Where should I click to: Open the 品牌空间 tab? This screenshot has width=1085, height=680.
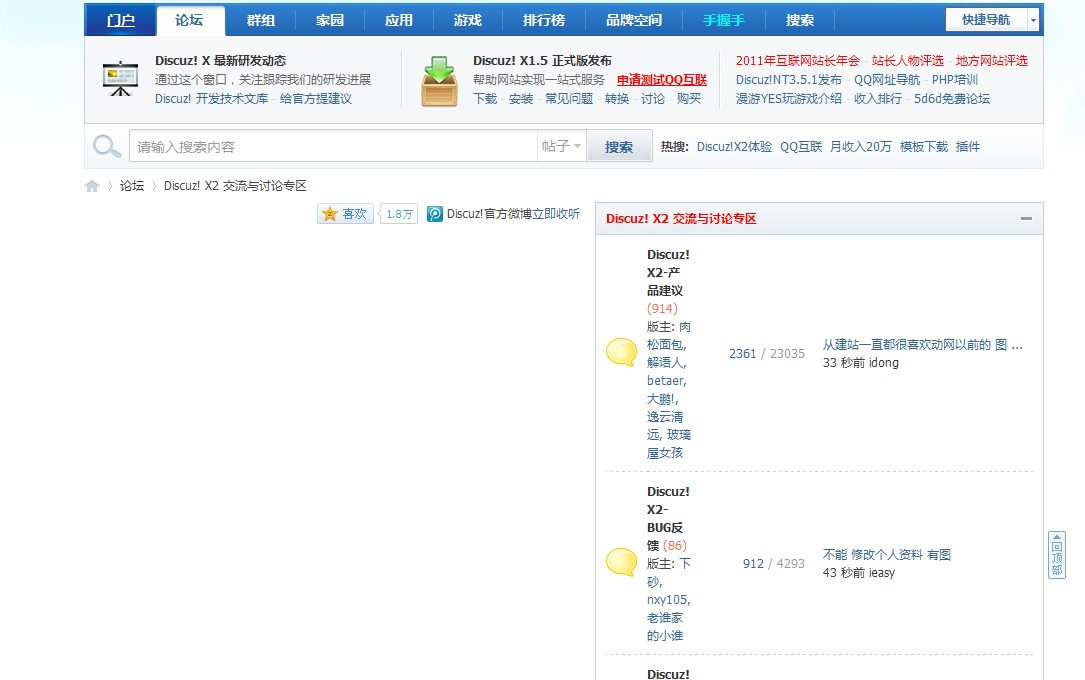pos(634,20)
